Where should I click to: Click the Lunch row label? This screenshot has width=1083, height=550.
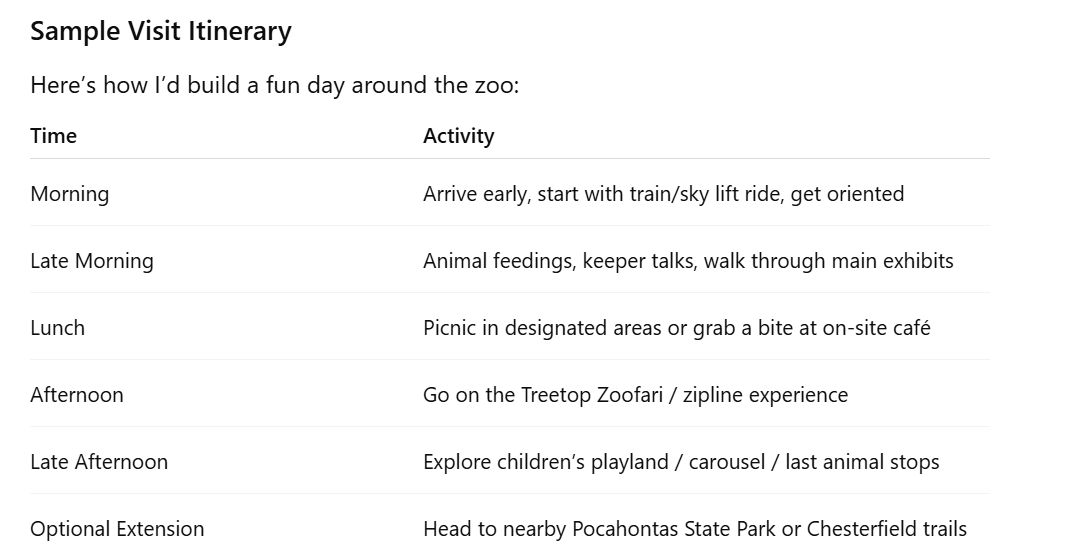click(x=57, y=328)
